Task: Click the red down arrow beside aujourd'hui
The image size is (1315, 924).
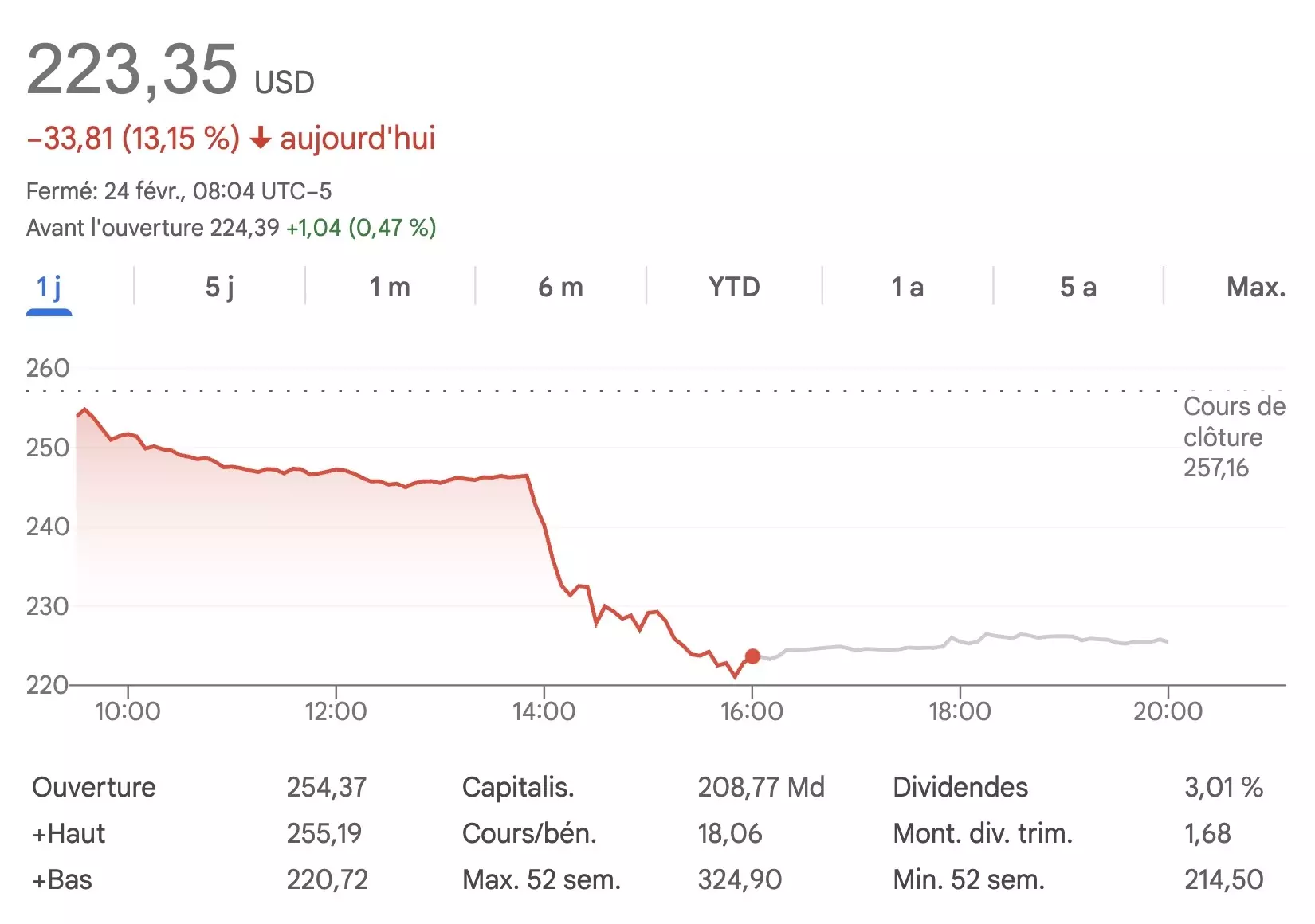Action: tap(261, 139)
